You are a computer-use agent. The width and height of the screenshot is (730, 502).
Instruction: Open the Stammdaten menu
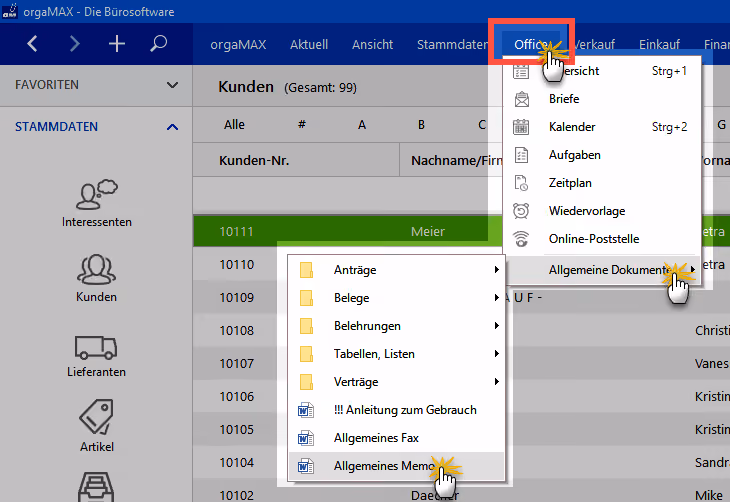click(x=452, y=45)
